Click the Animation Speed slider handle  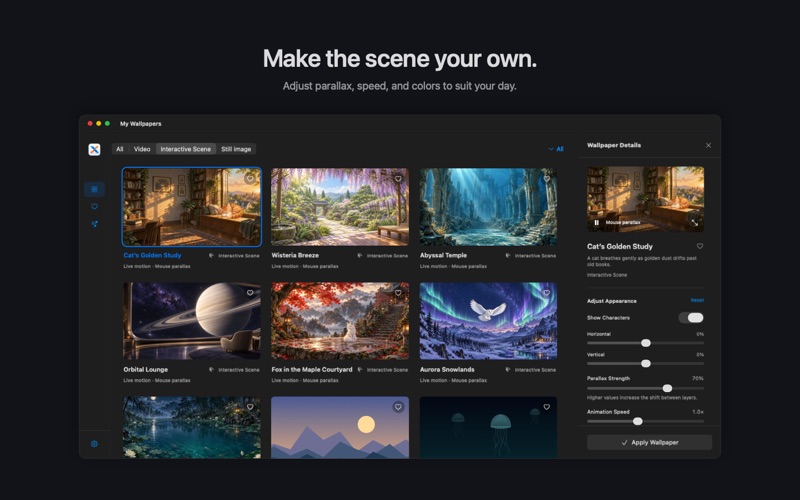pos(638,421)
